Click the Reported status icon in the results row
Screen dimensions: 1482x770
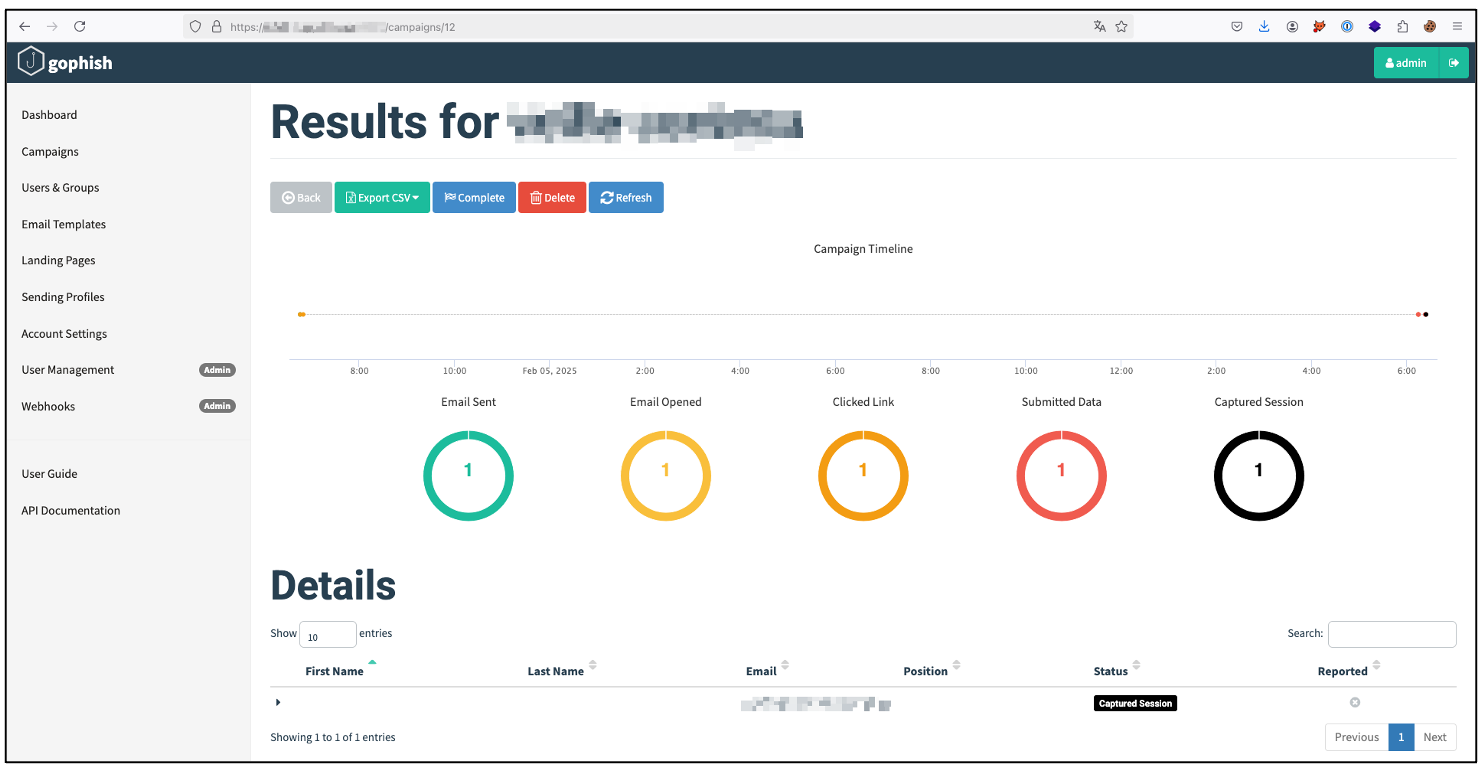(x=1355, y=702)
